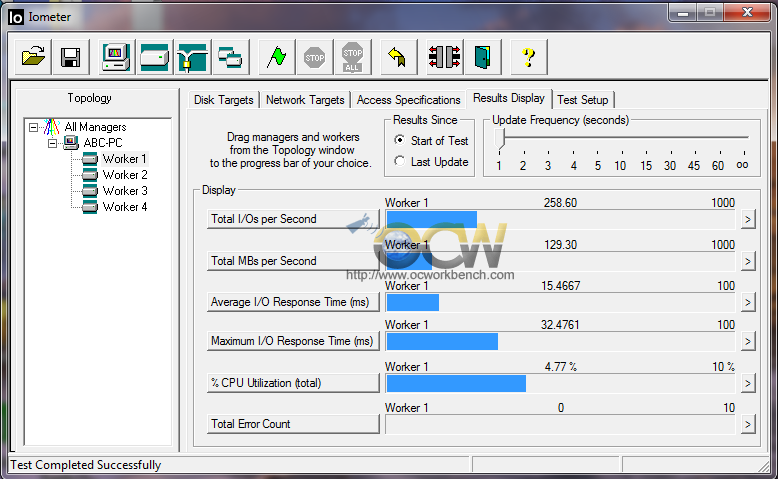Click the Total Error Count empty bar

click(560, 424)
